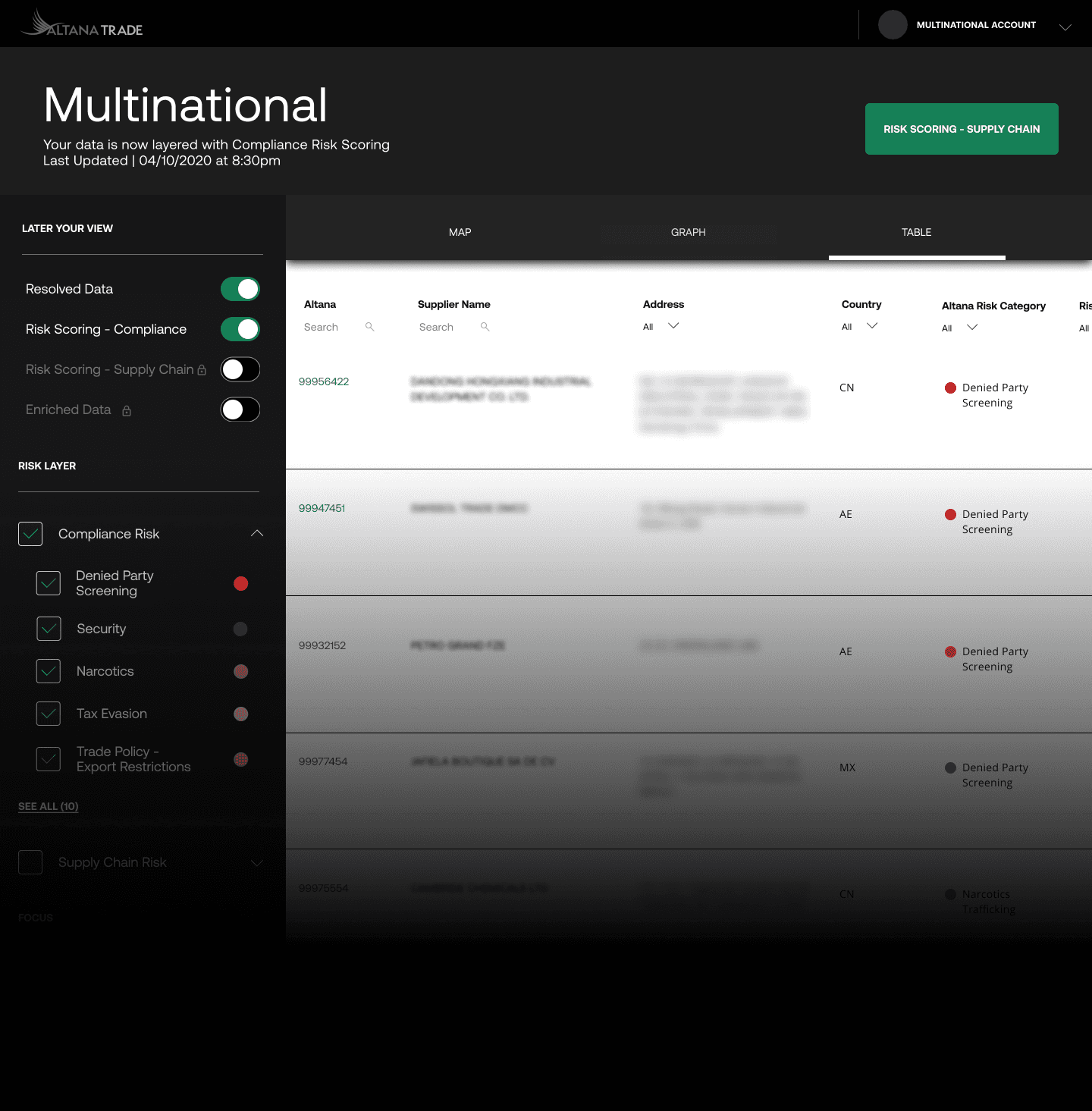Click Supplier Name search magnifier icon
This screenshot has height=1111, width=1092.
[485, 327]
